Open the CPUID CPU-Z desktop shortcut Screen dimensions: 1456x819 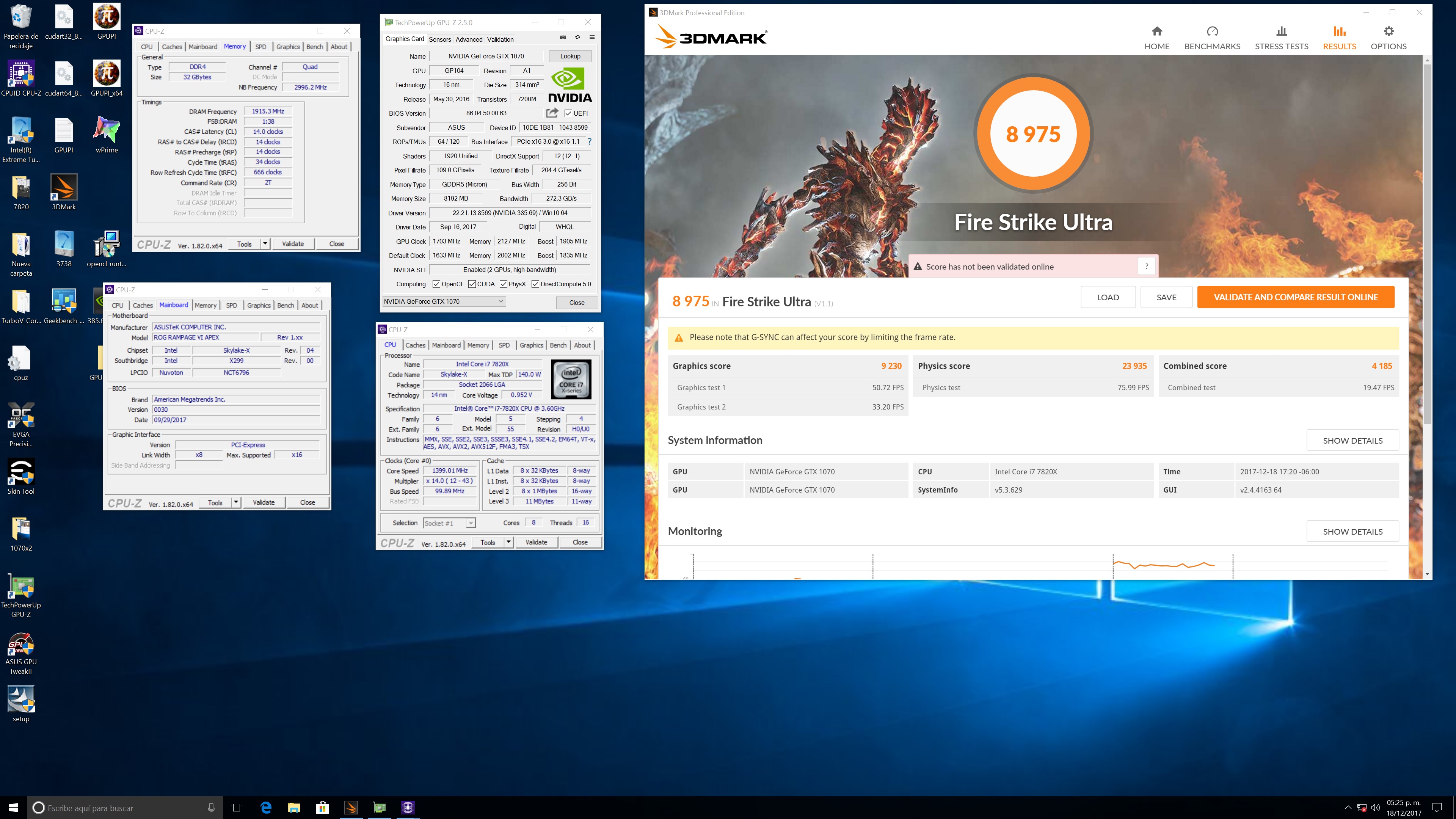[21, 78]
